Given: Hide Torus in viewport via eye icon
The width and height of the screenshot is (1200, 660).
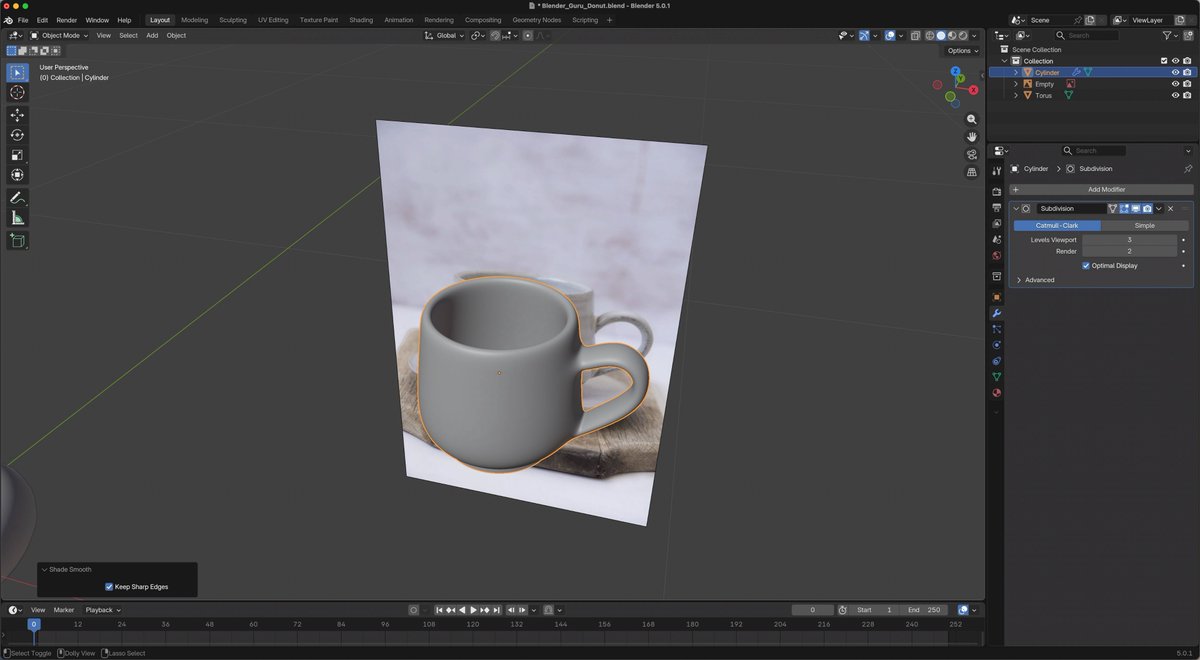Looking at the screenshot, I should (x=1175, y=95).
